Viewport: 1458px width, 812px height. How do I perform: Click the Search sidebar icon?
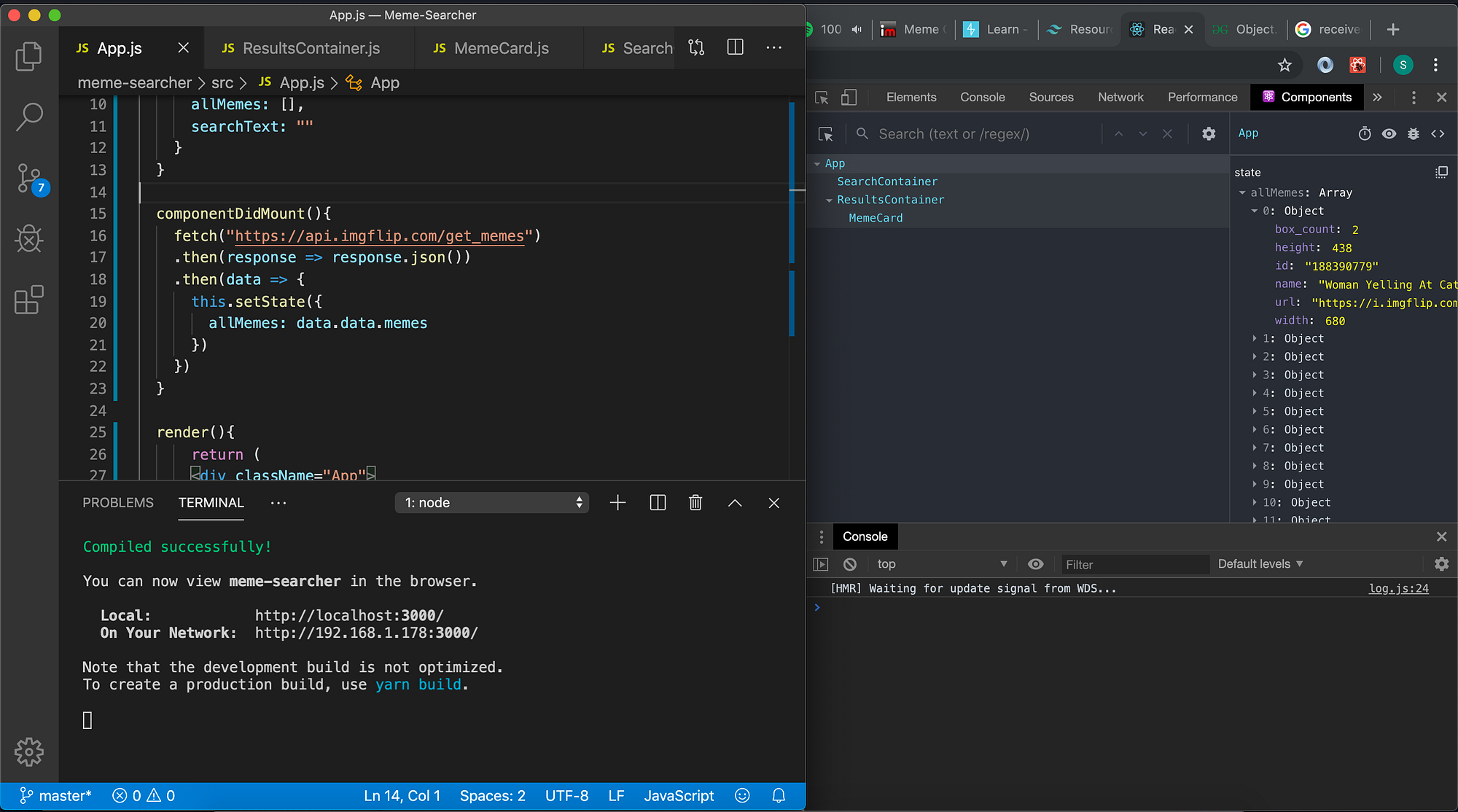pos(29,117)
